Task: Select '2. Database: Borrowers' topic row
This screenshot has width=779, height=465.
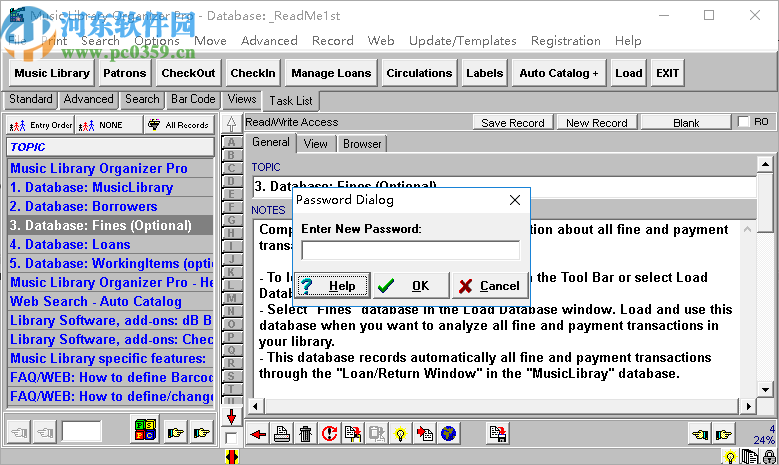Action: (x=110, y=207)
